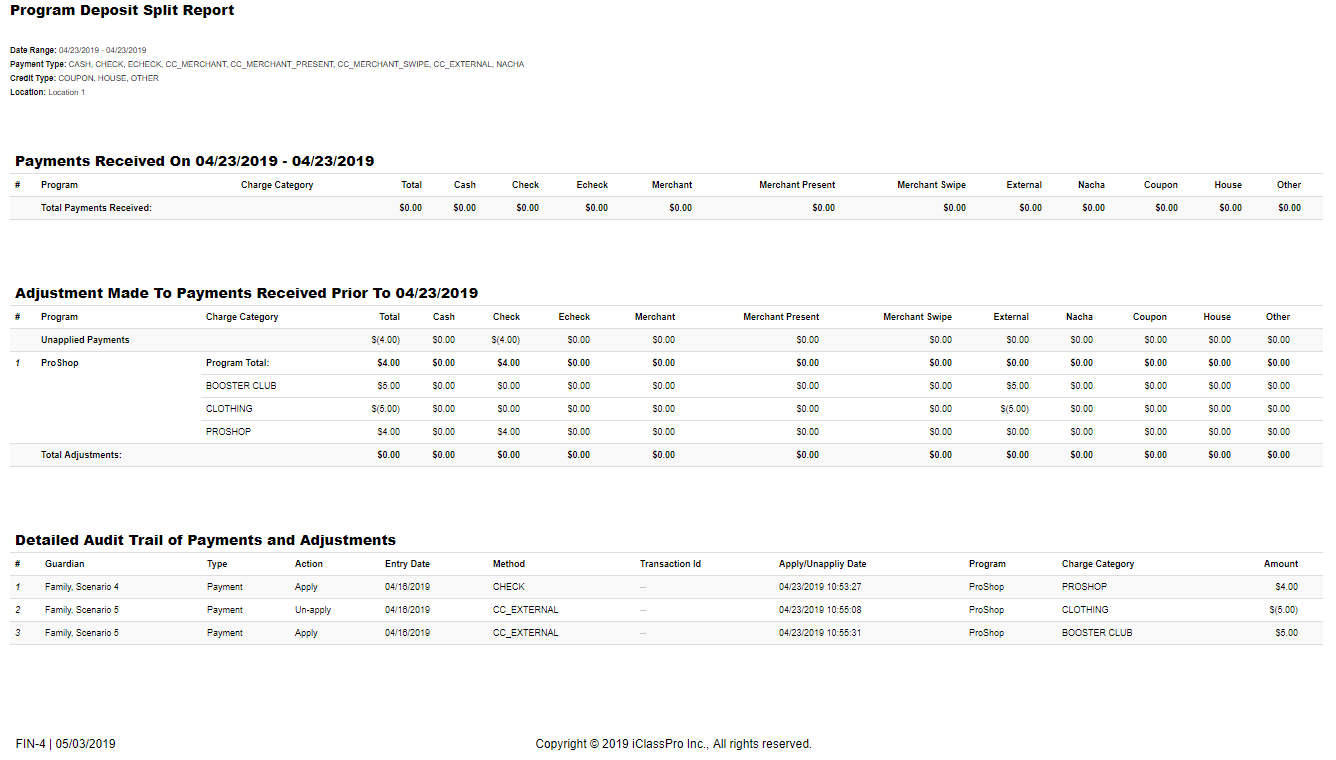Click the External header in Adjustment table

(1011, 317)
